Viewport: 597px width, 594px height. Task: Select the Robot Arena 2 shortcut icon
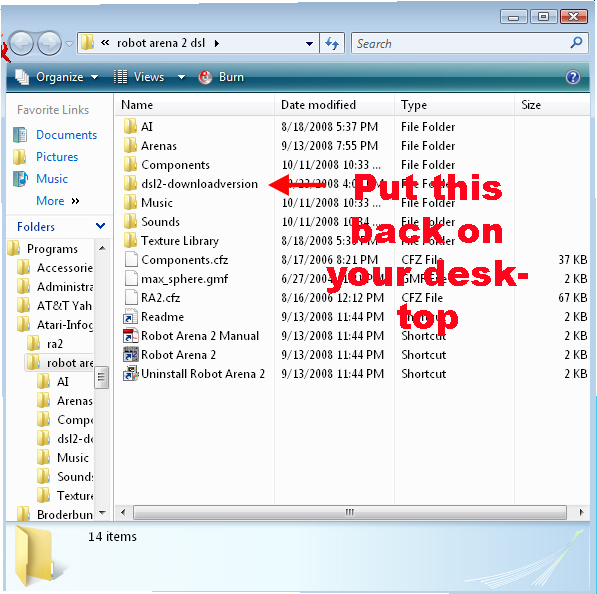(130, 355)
